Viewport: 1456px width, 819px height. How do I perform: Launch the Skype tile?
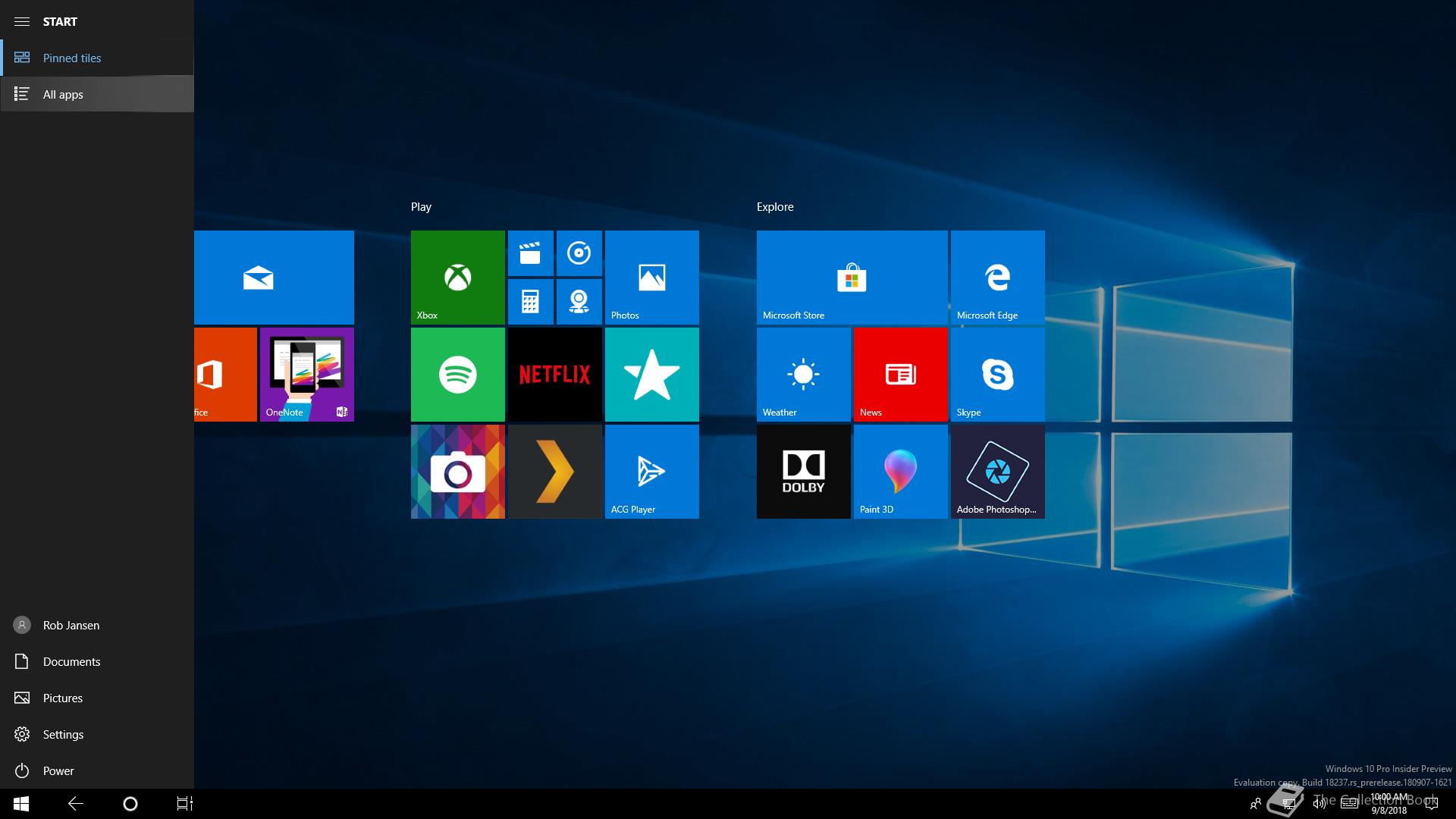(998, 375)
